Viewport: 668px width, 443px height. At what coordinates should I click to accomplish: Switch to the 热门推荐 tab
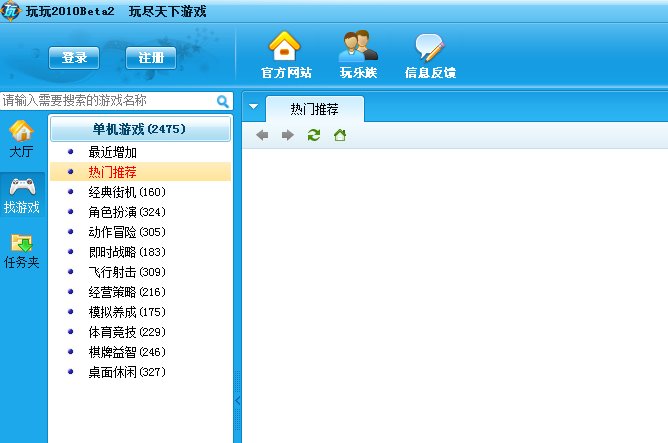[315, 108]
